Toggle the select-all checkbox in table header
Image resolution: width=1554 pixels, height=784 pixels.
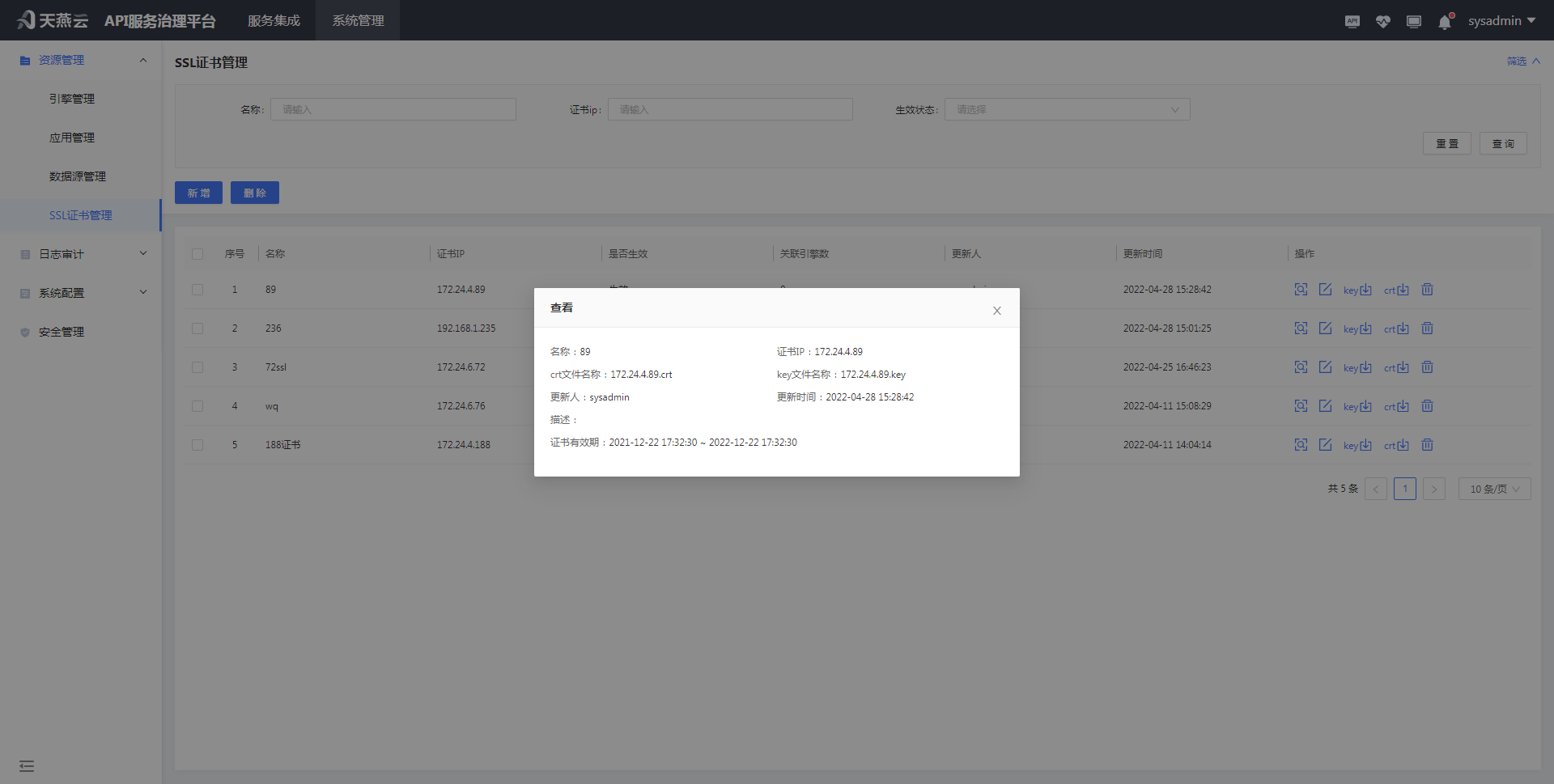(x=197, y=254)
